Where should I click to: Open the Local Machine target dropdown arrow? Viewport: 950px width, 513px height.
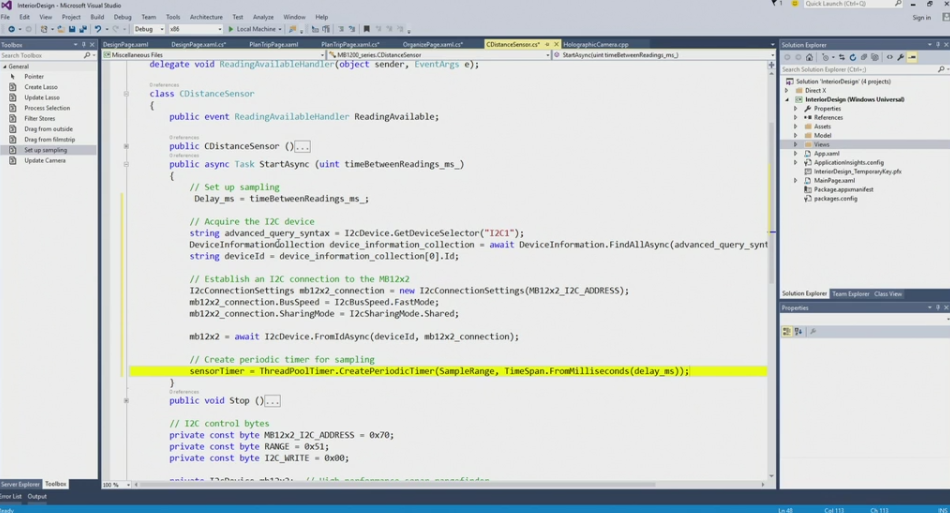click(x=279, y=29)
